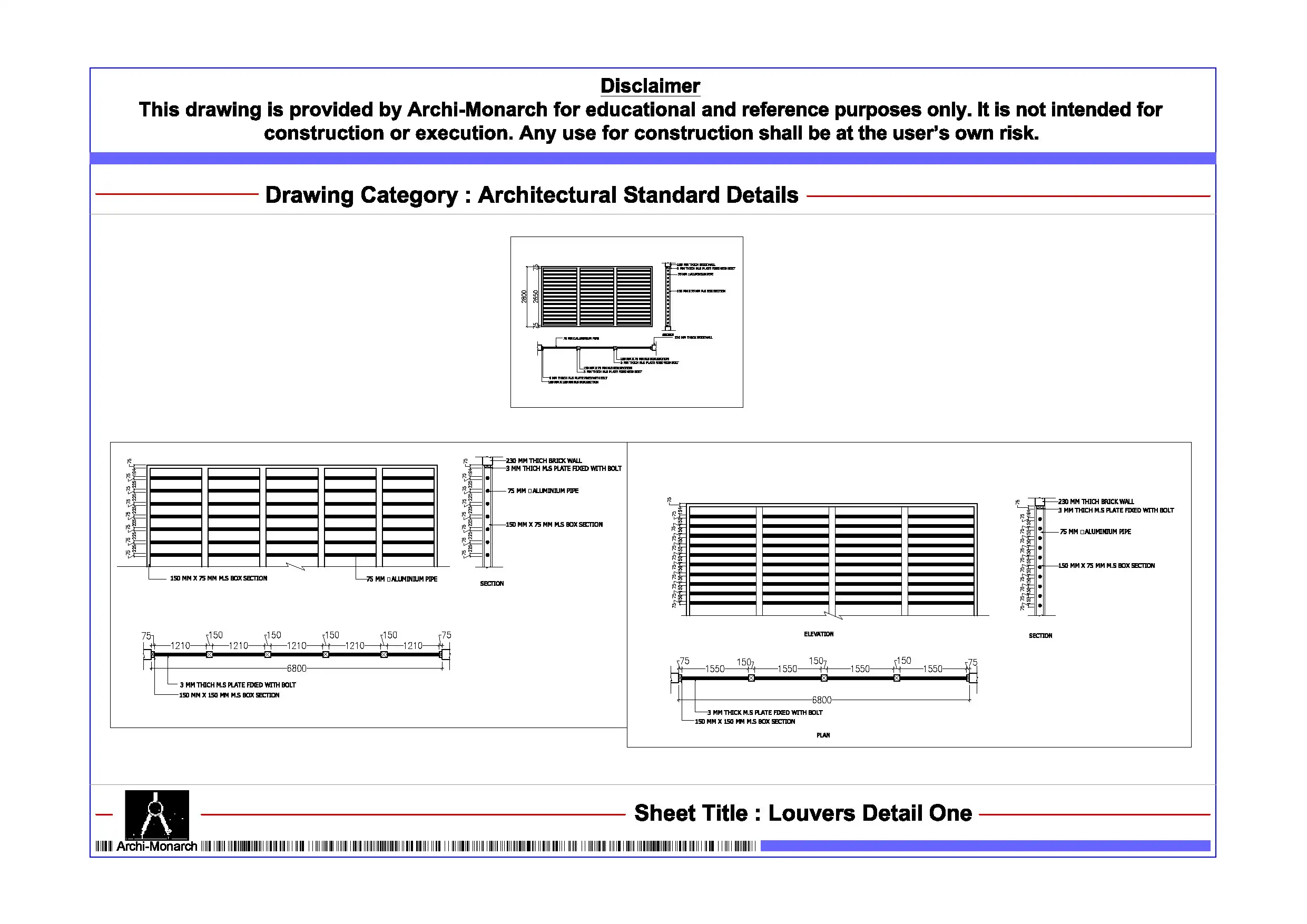The width and height of the screenshot is (1307, 924).
Task: Click the Archi-Monarch text beside the barcode
Action: [x=156, y=847]
